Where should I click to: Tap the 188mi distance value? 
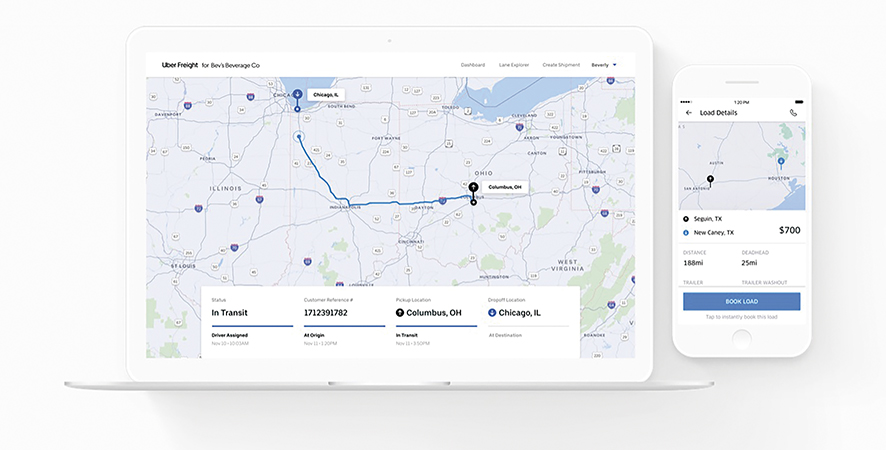[693, 263]
